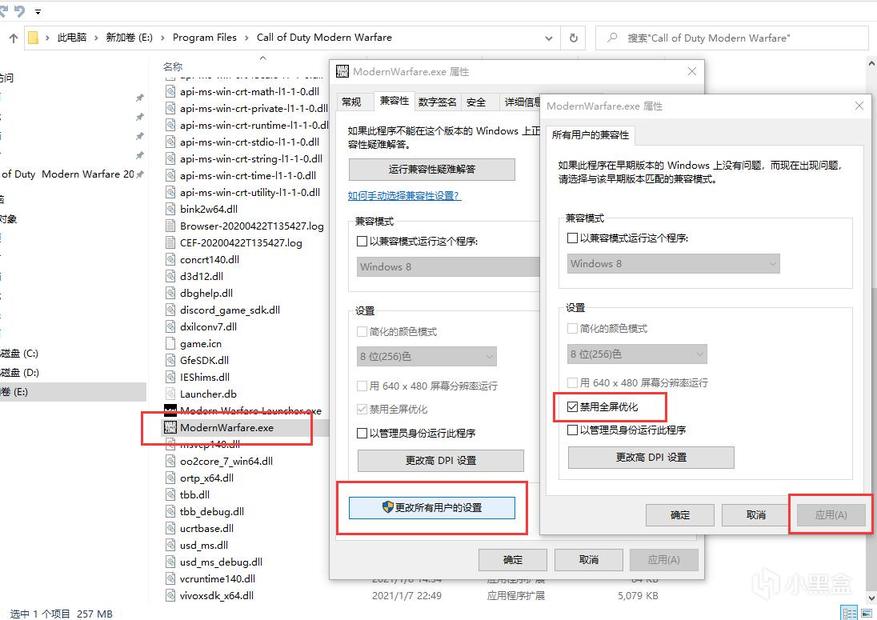Click the 更改所有用户的设置 button
877x620 pixels.
click(432, 508)
